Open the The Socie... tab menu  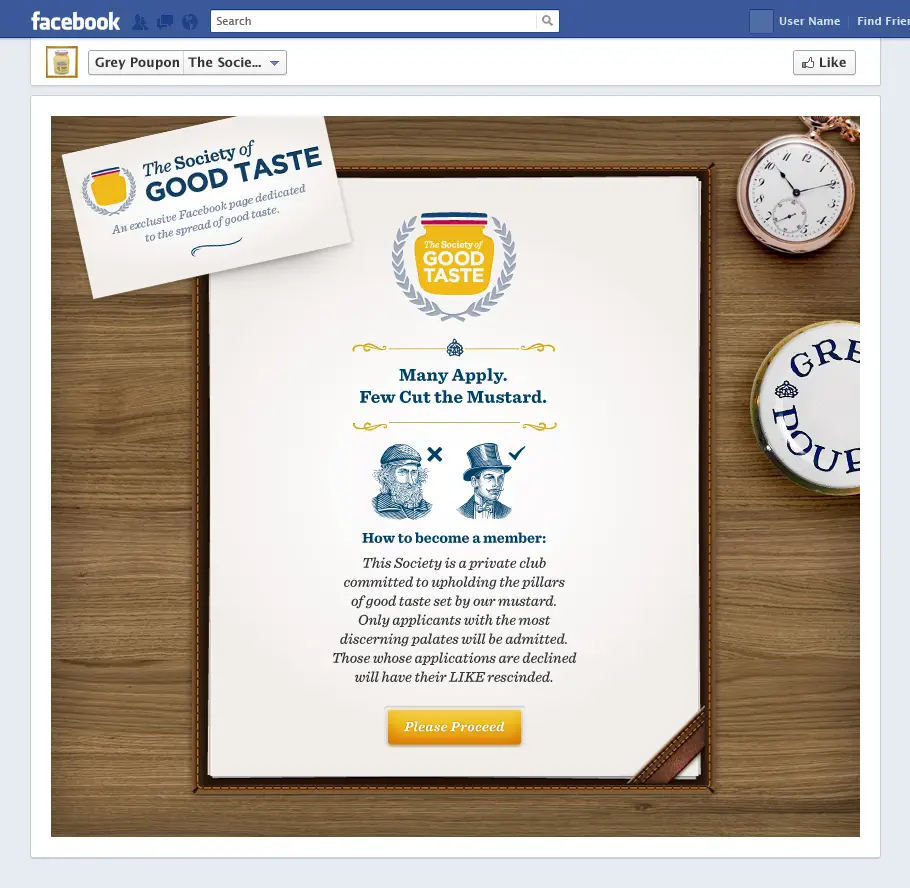pos(234,63)
